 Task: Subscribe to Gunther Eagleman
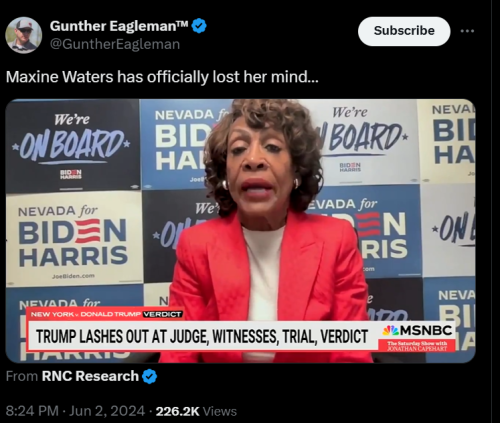coord(404,31)
